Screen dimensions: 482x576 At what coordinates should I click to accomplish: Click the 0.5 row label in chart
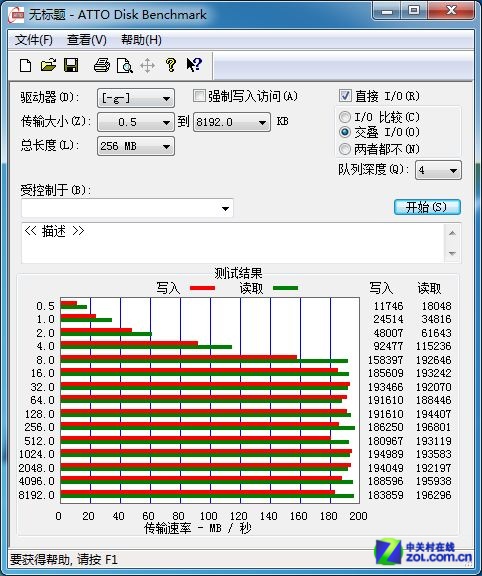pos(45,306)
